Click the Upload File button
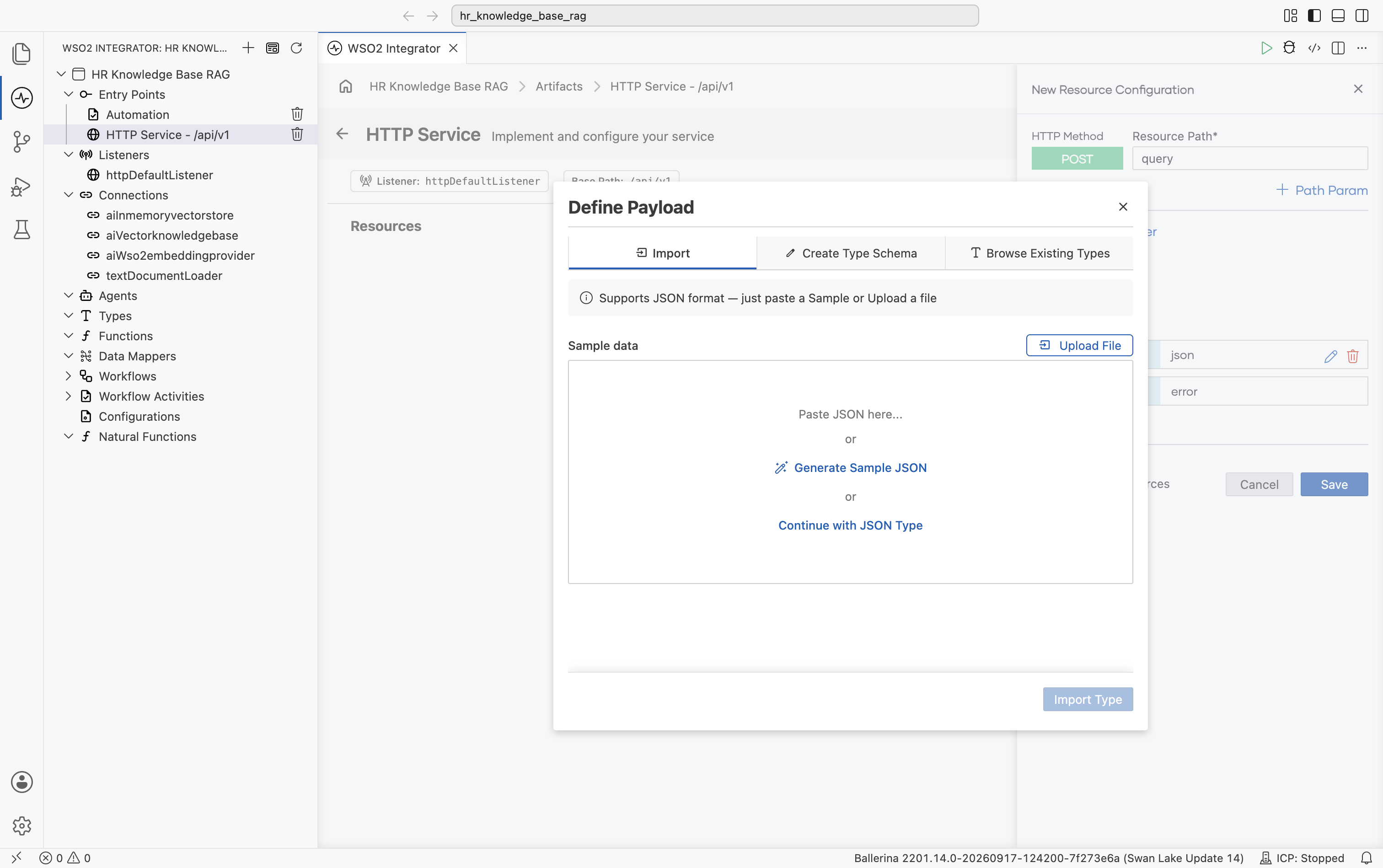Screen dimensions: 1383x868 pos(1079,345)
